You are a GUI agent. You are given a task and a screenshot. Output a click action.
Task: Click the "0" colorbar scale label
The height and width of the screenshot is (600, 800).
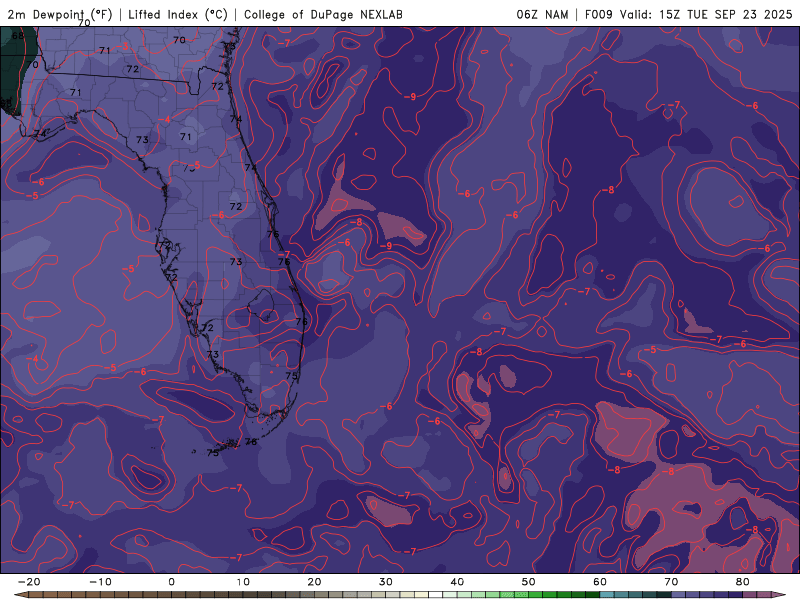[171, 582]
